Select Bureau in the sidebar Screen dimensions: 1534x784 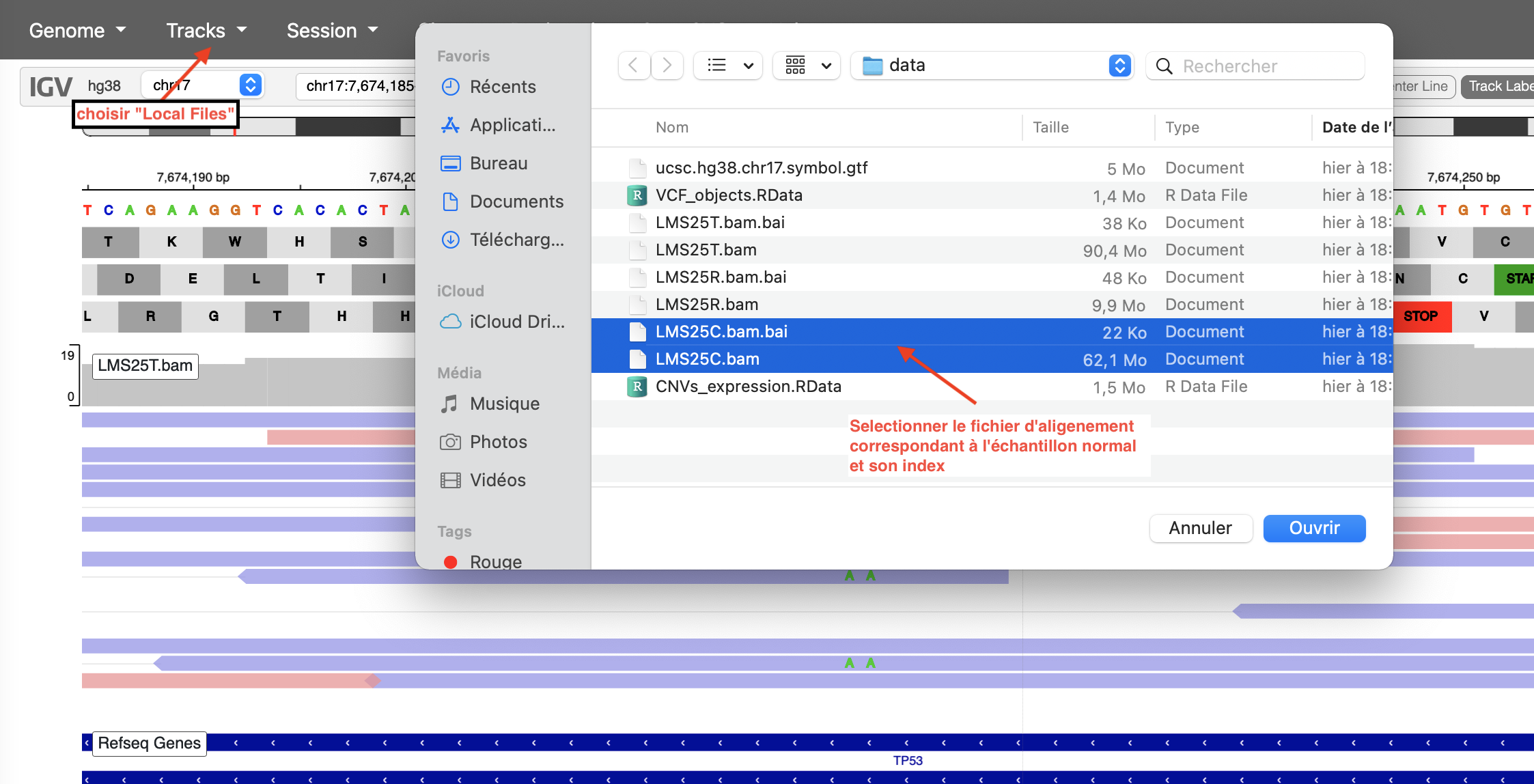pyautogui.click(x=498, y=163)
